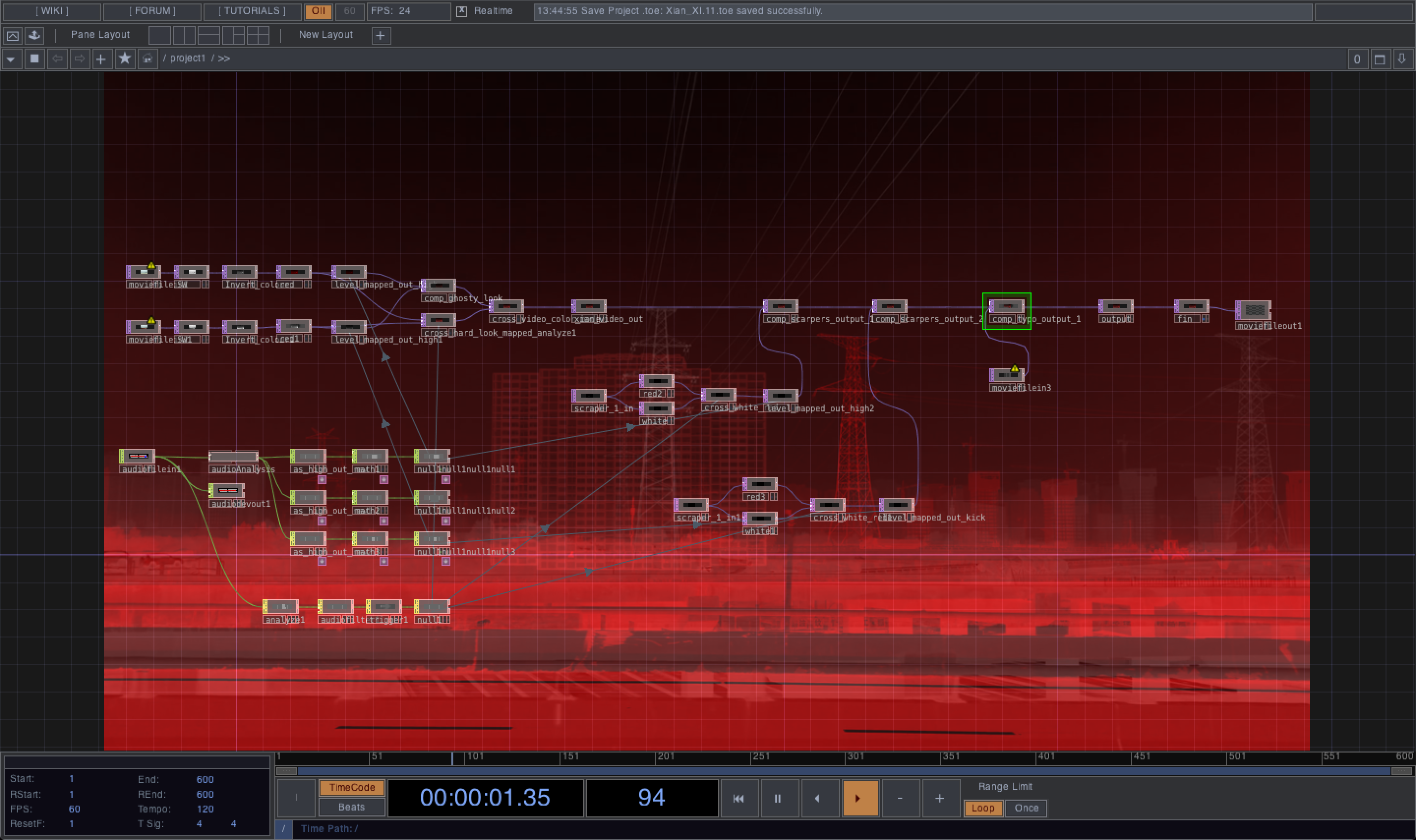The width and height of the screenshot is (1416, 840).
Task: Expand the path with >> chevrons
Action: coord(224,58)
